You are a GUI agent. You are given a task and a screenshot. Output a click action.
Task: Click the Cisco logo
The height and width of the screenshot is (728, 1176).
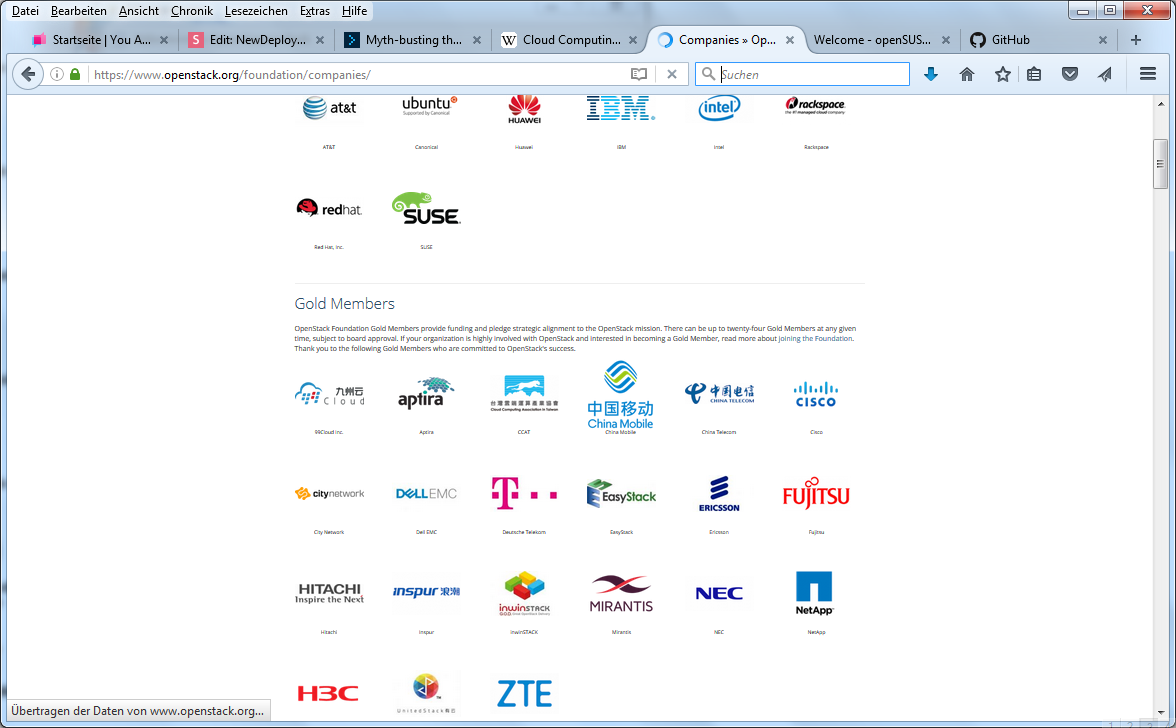pyautogui.click(x=815, y=394)
